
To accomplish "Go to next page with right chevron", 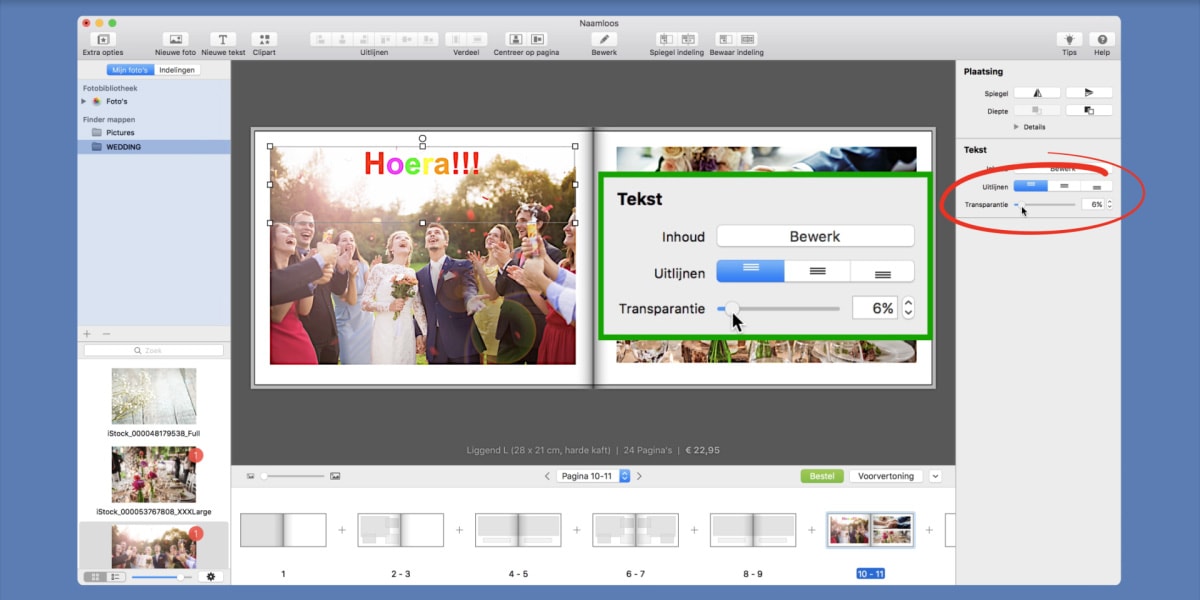I will pyautogui.click(x=640, y=476).
